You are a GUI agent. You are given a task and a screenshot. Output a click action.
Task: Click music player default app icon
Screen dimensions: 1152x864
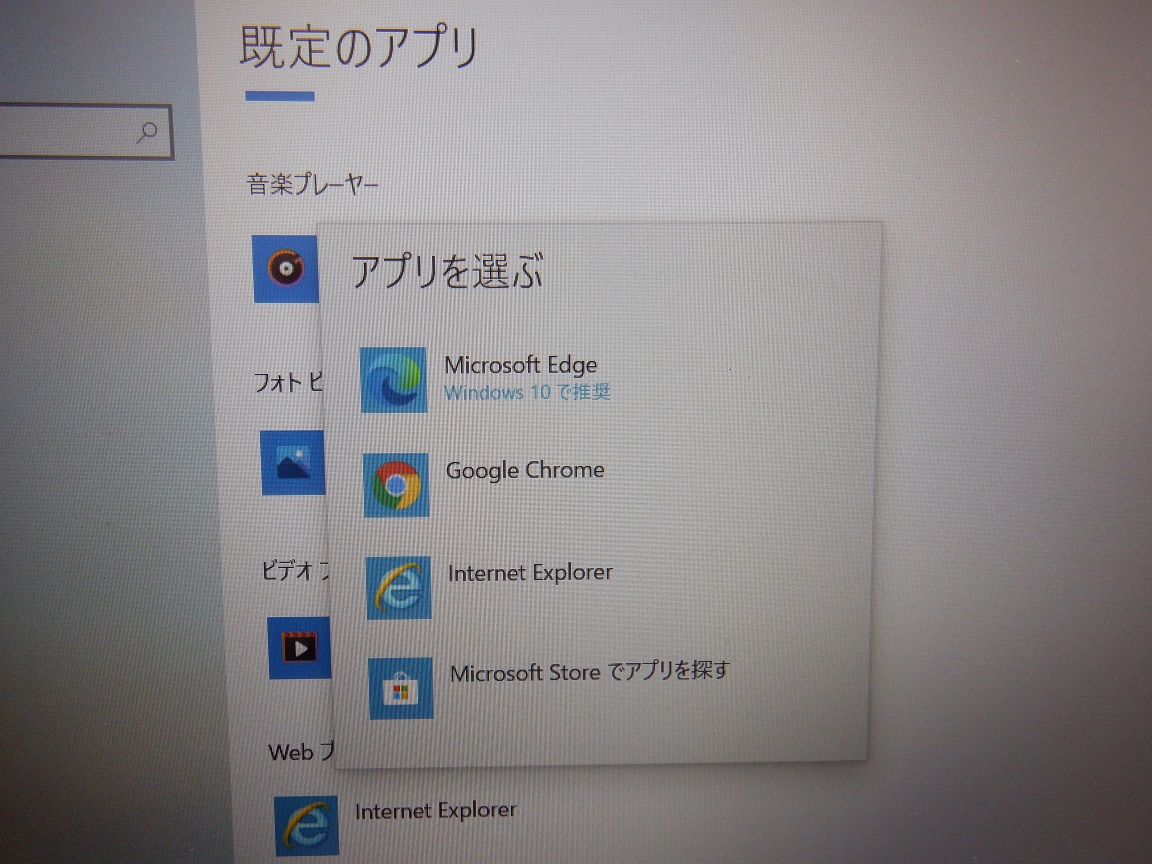[x=285, y=269]
